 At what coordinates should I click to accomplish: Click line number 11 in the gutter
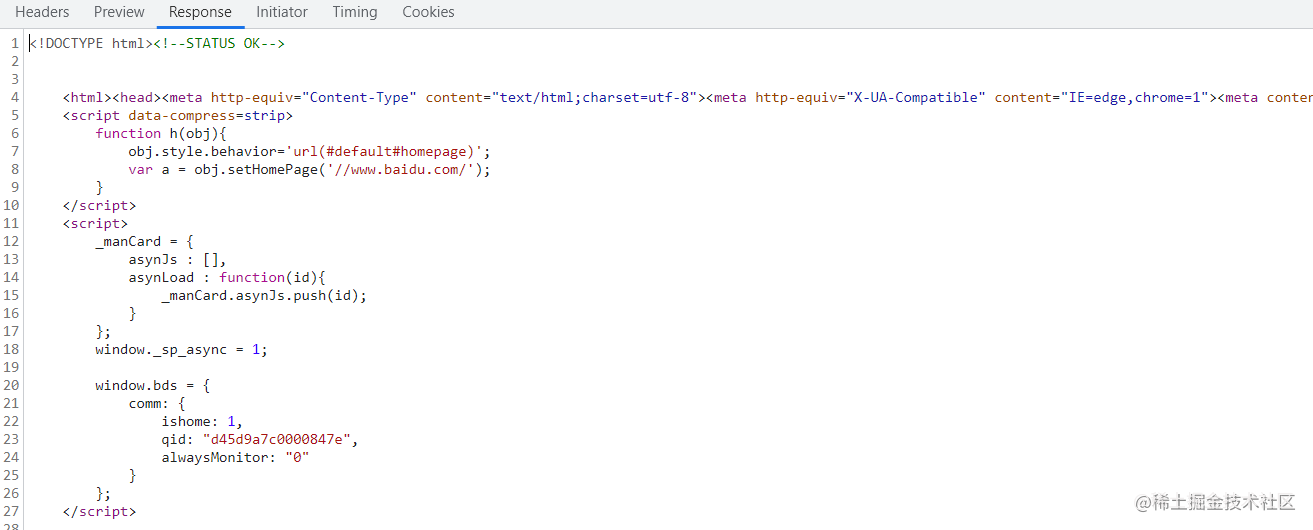click(x=11, y=223)
